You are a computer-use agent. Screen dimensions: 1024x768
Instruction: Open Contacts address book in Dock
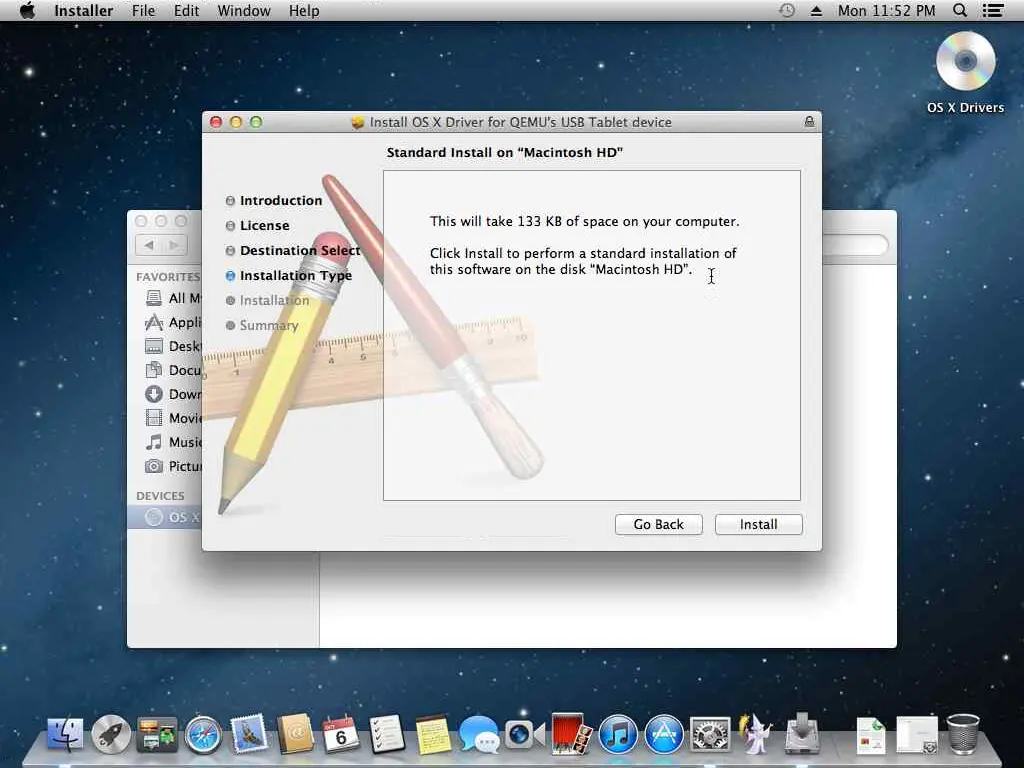[x=295, y=734]
